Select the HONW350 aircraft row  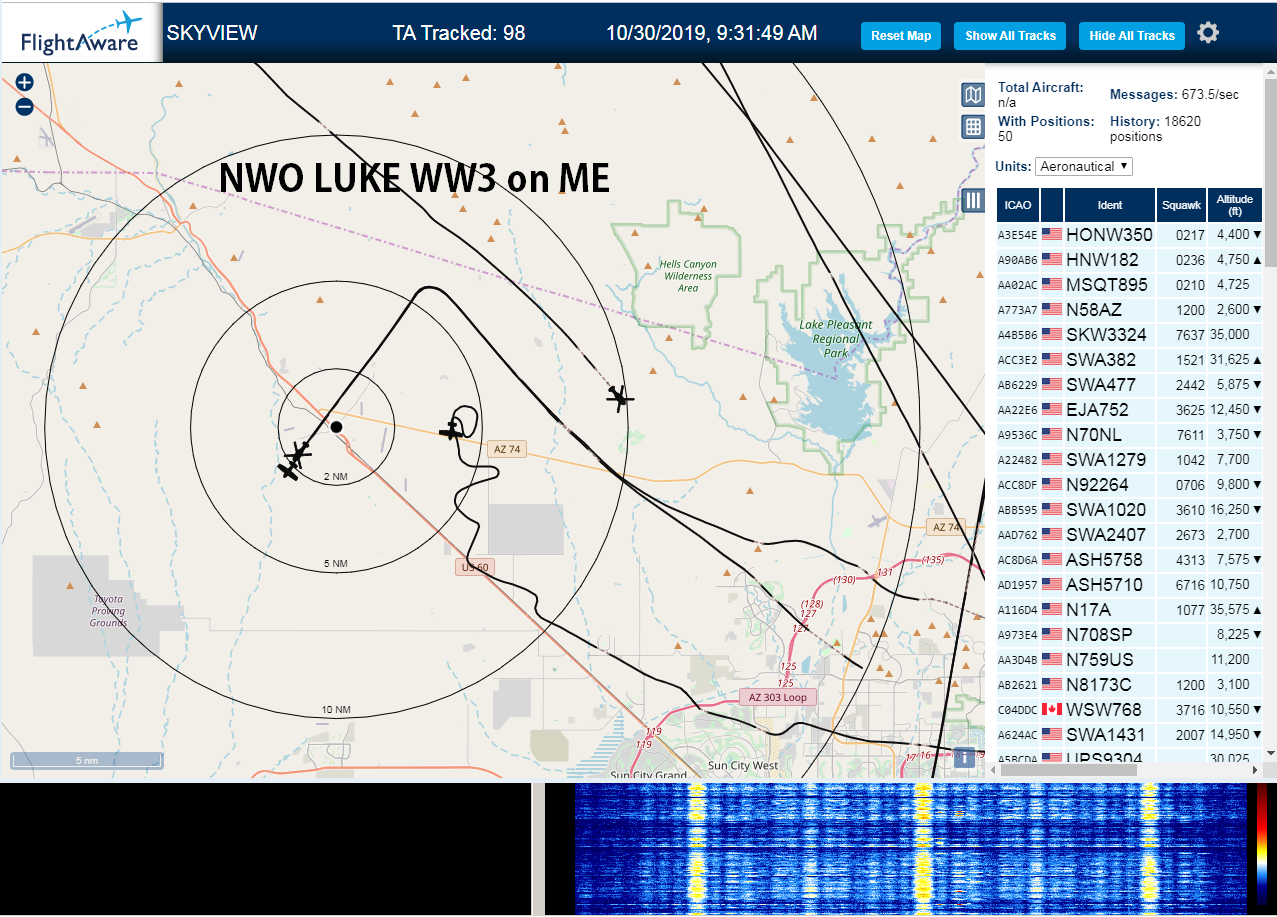click(1129, 234)
